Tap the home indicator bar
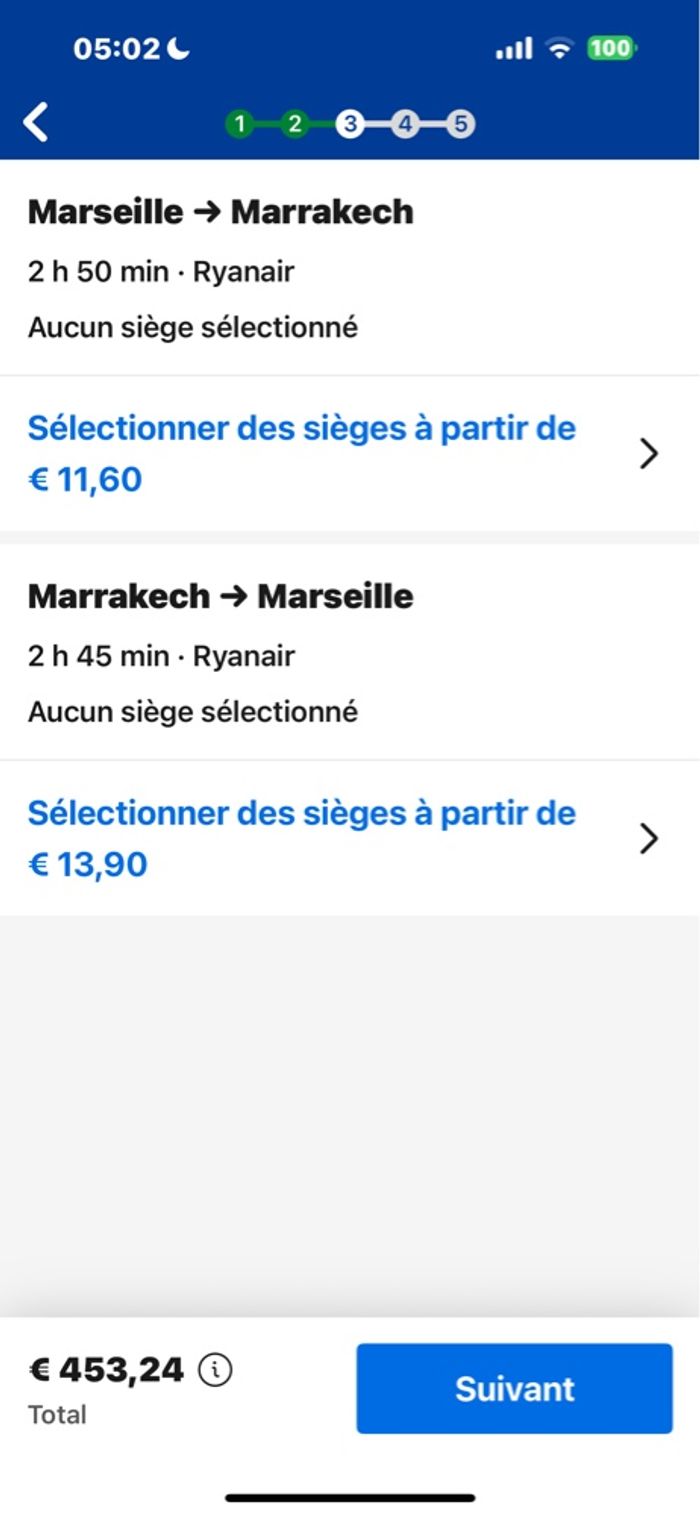Viewport: 700px width, 1515px height. tap(350, 1497)
